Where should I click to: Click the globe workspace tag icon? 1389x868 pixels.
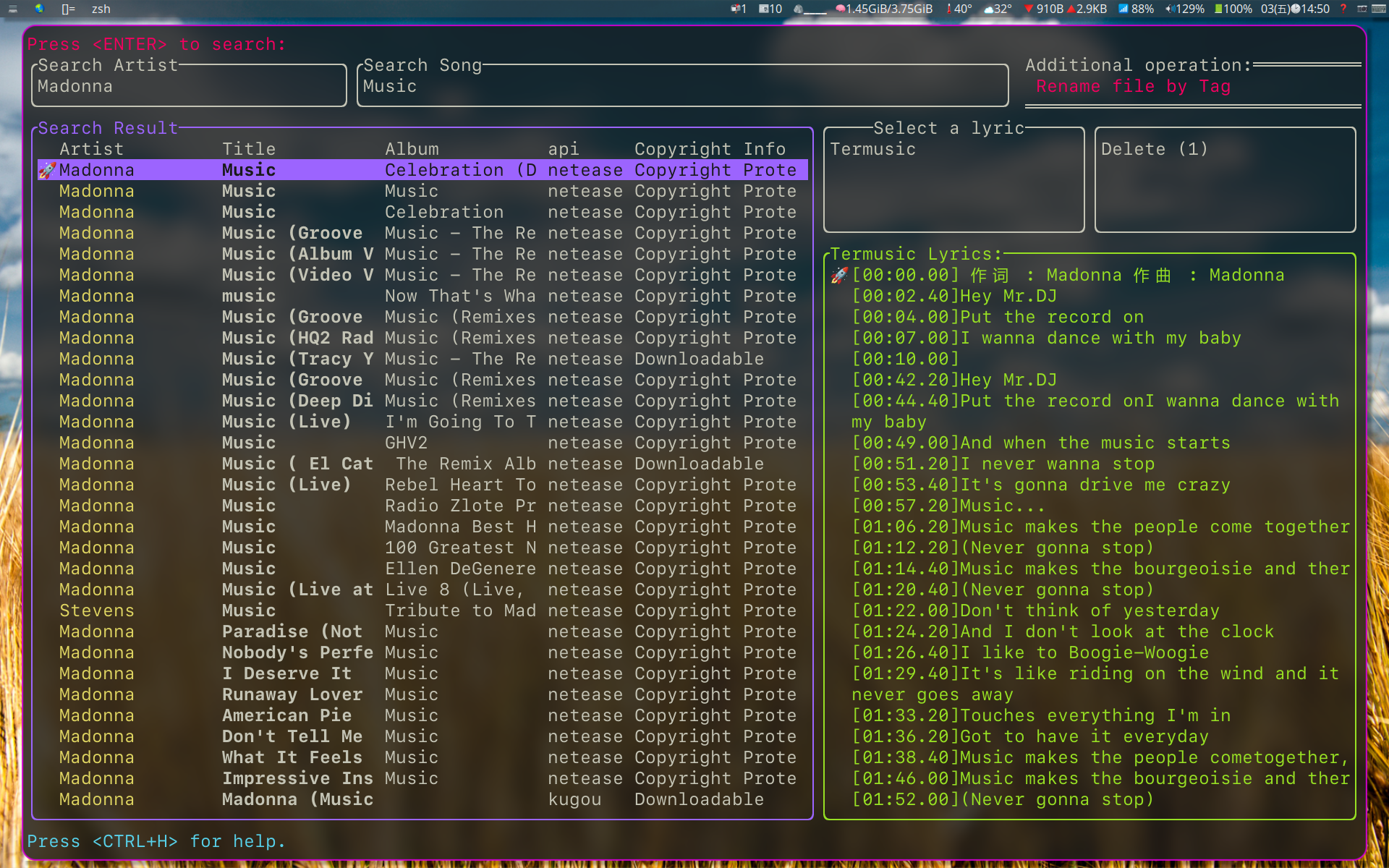pos(39,9)
